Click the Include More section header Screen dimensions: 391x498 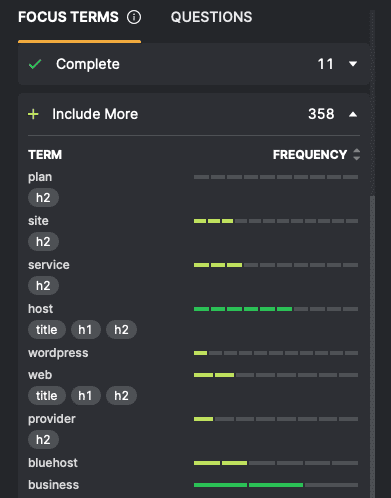point(194,114)
